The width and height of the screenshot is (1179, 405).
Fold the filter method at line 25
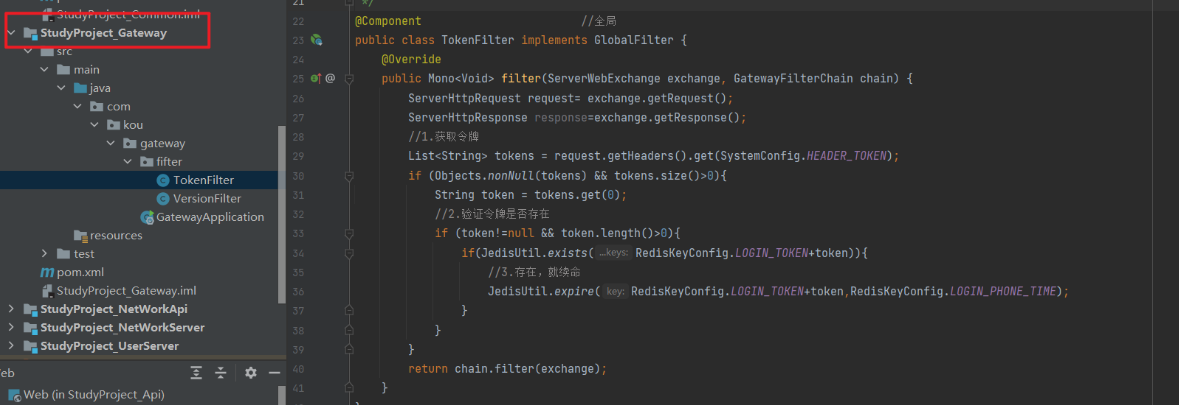tap(349, 78)
